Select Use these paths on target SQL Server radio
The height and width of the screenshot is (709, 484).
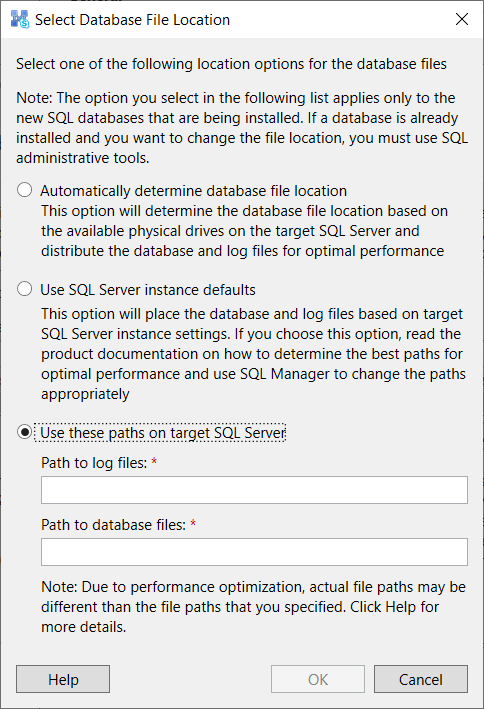[x=24, y=432]
